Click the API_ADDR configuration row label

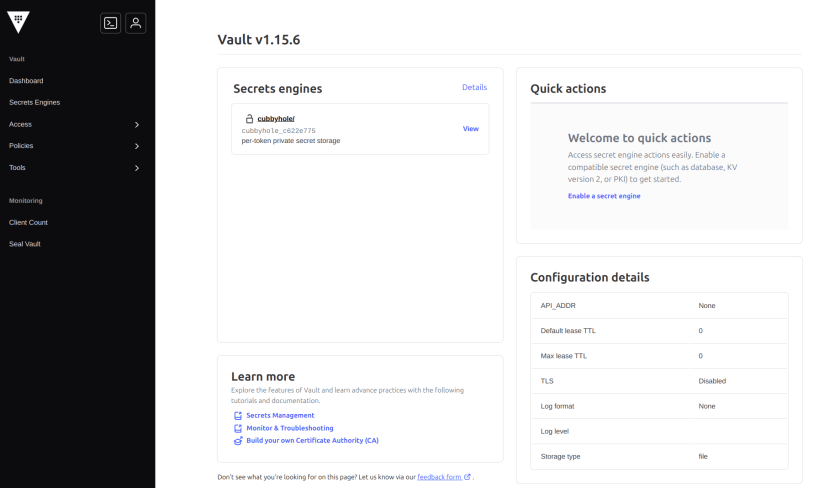coord(558,306)
